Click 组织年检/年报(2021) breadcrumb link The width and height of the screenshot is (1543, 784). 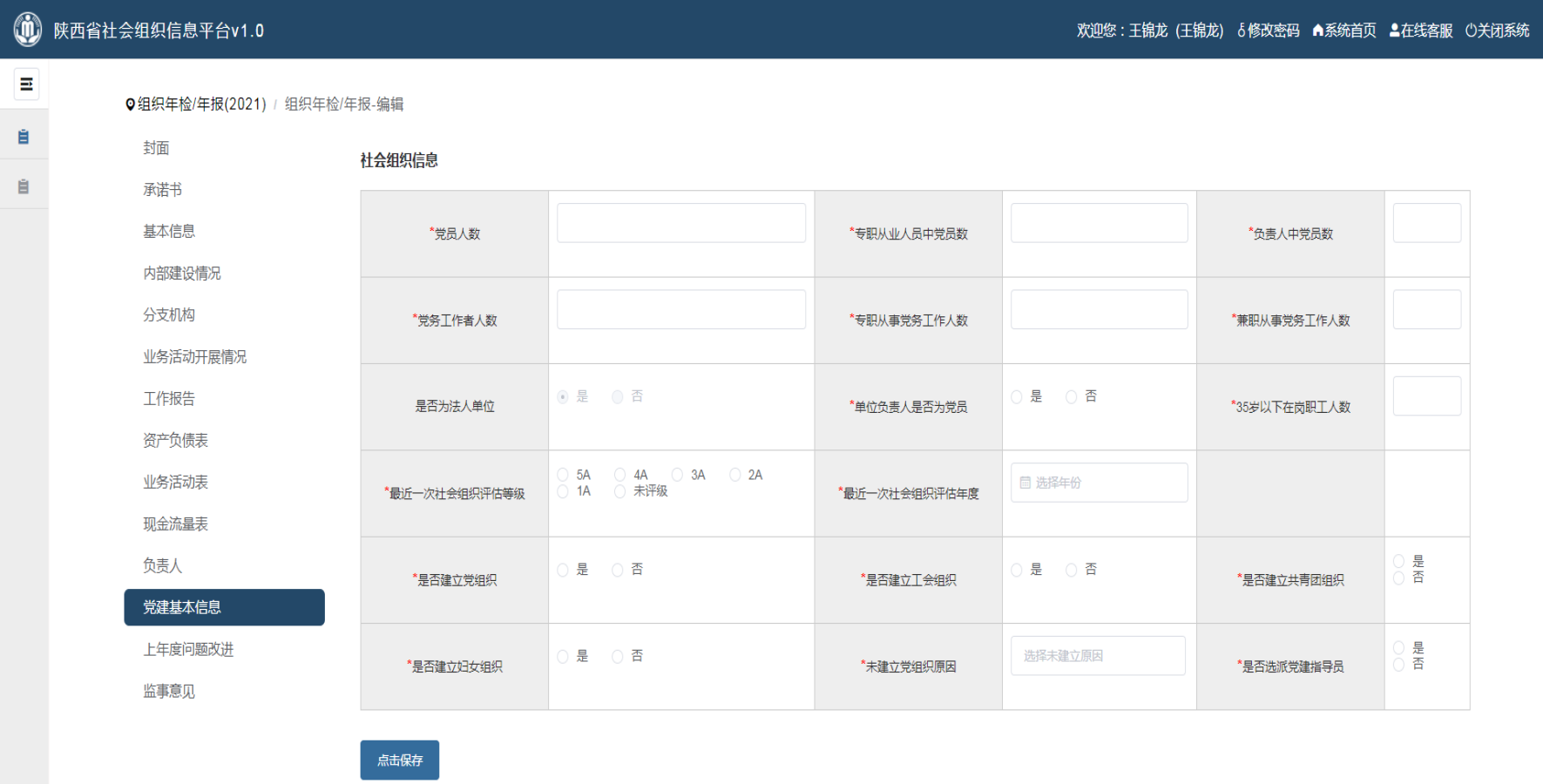(201, 105)
